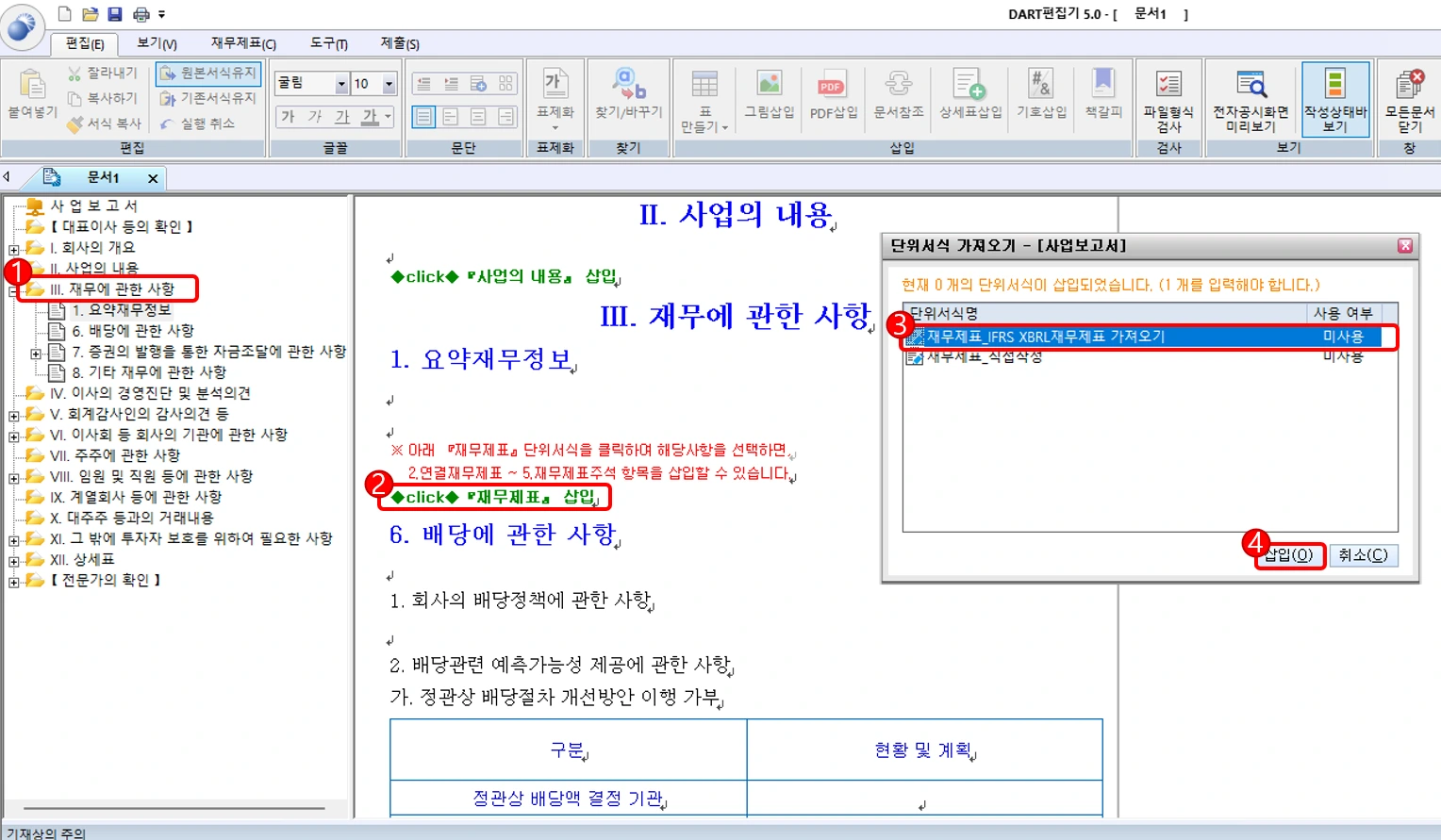Set left paragraph alignment
This screenshot has width=1441, height=840.
(x=452, y=116)
